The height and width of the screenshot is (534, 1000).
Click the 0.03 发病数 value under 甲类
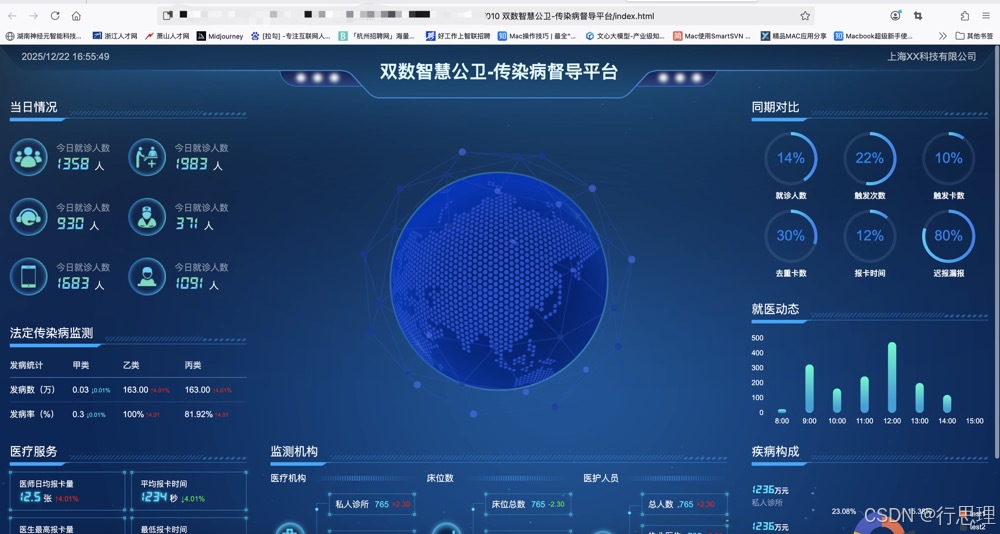[x=80, y=390]
